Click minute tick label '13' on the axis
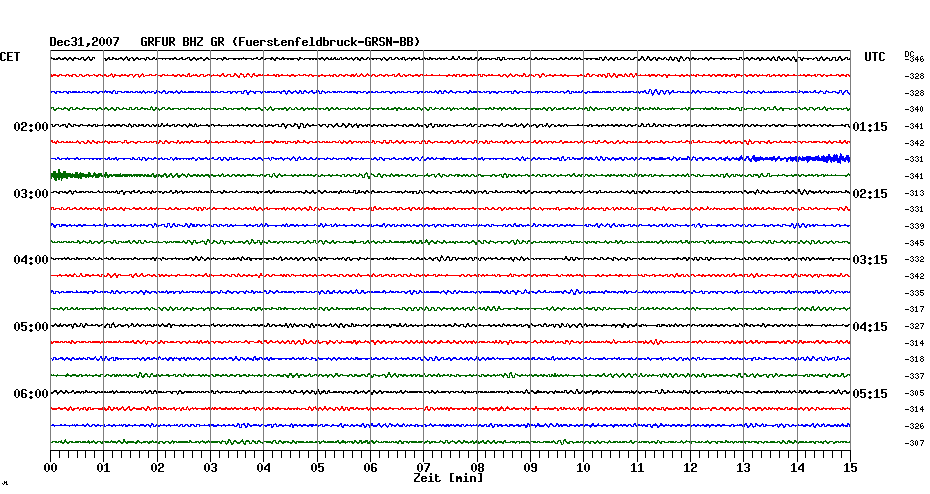 pos(744,468)
